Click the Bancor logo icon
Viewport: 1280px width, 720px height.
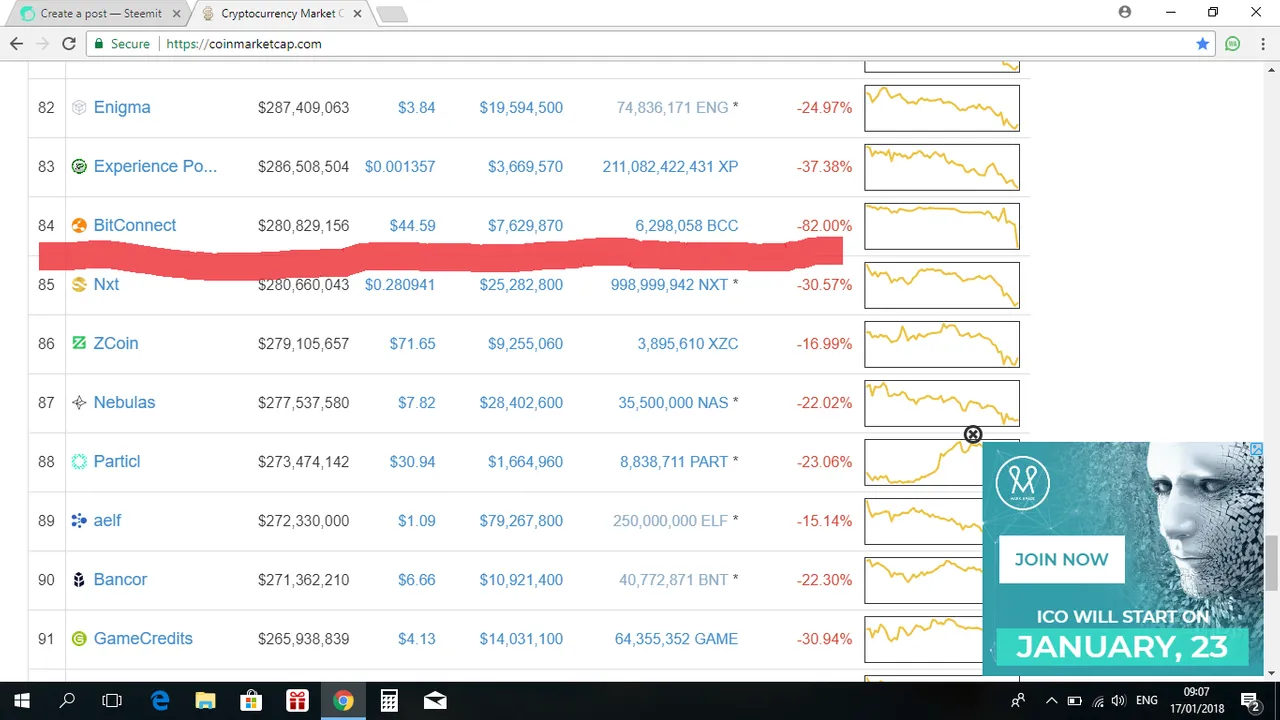[x=79, y=579]
